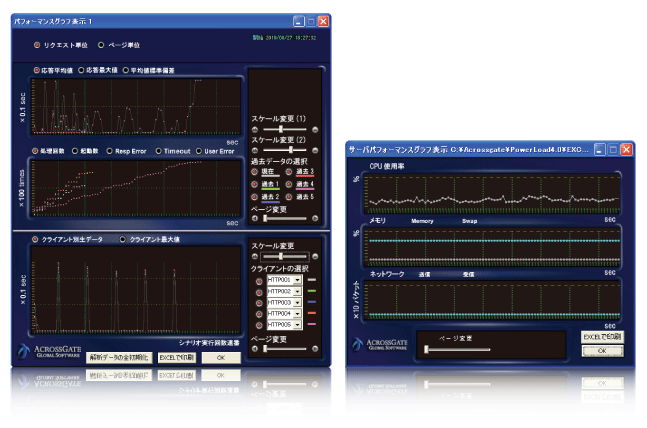The image size is (647, 428).
Task: Open the HTTP004 client dropdown
Action: (x=298, y=314)
